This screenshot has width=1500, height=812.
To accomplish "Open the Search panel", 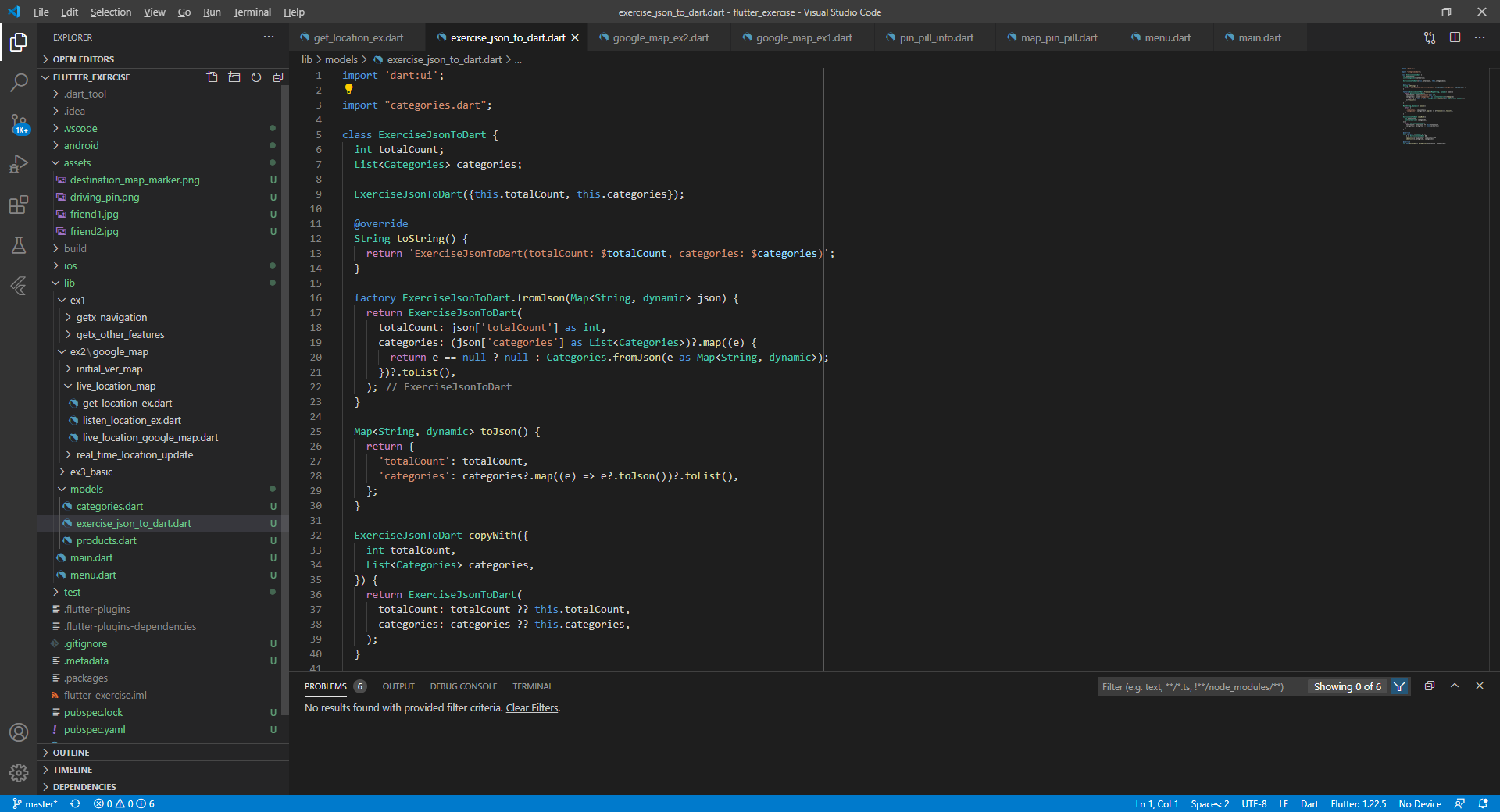I will pos(19,82).
